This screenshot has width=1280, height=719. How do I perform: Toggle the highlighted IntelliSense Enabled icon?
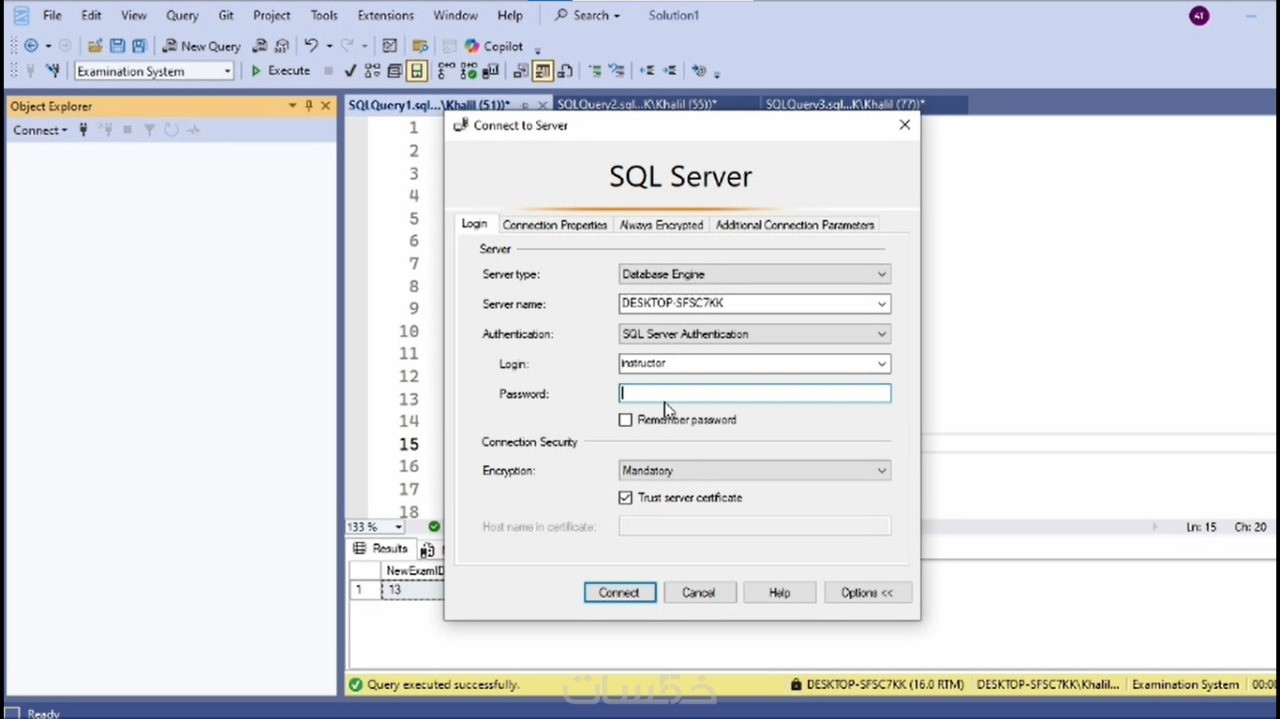pos(417,71)
